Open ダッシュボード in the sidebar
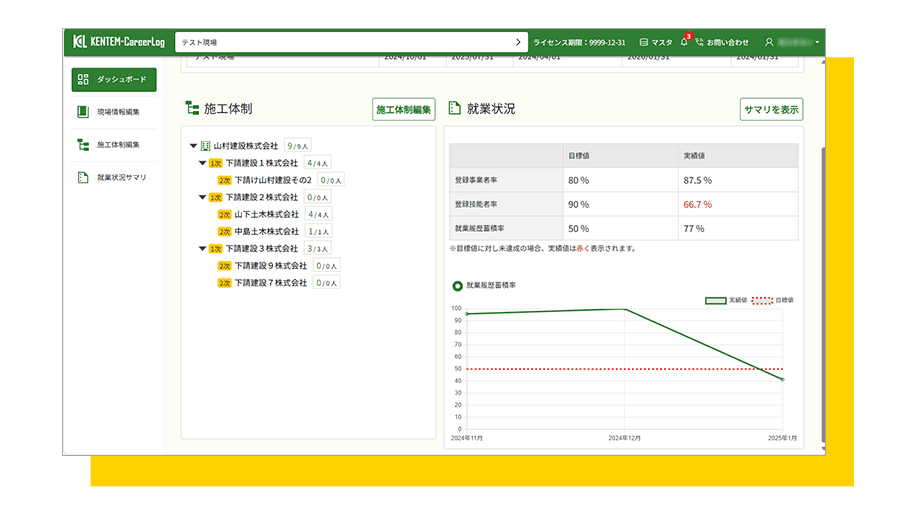This screenshot has width=916, height=515. pyautogui.click(x=114, y=79)
